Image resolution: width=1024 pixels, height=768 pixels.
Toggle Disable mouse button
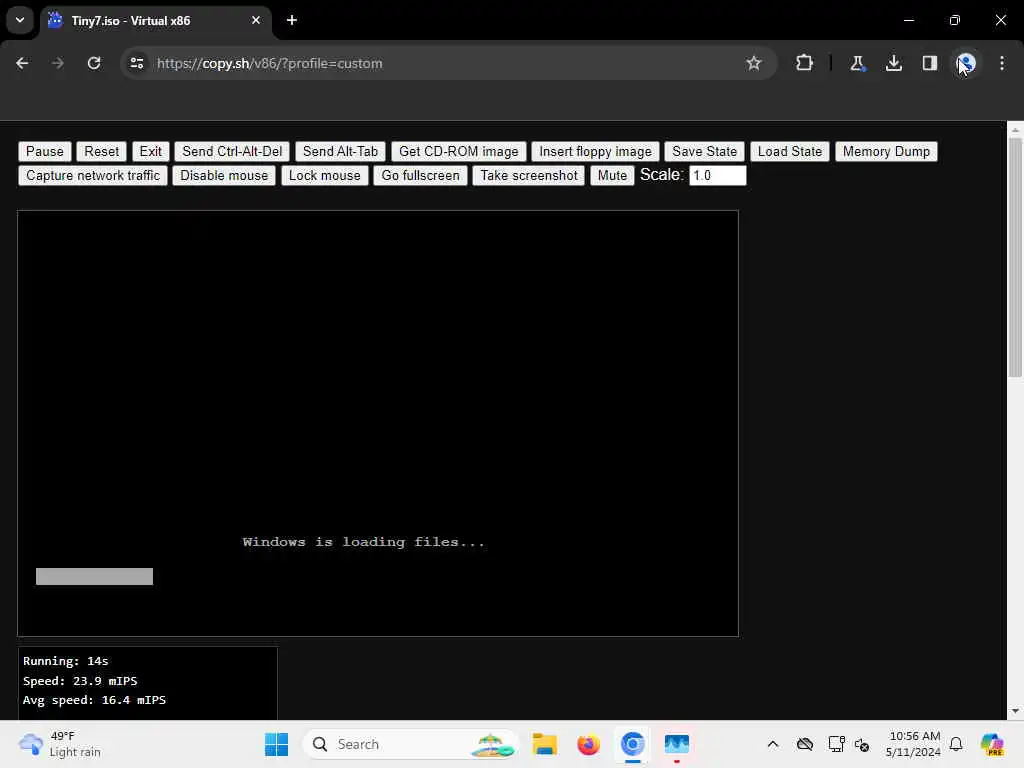(224, 176)
